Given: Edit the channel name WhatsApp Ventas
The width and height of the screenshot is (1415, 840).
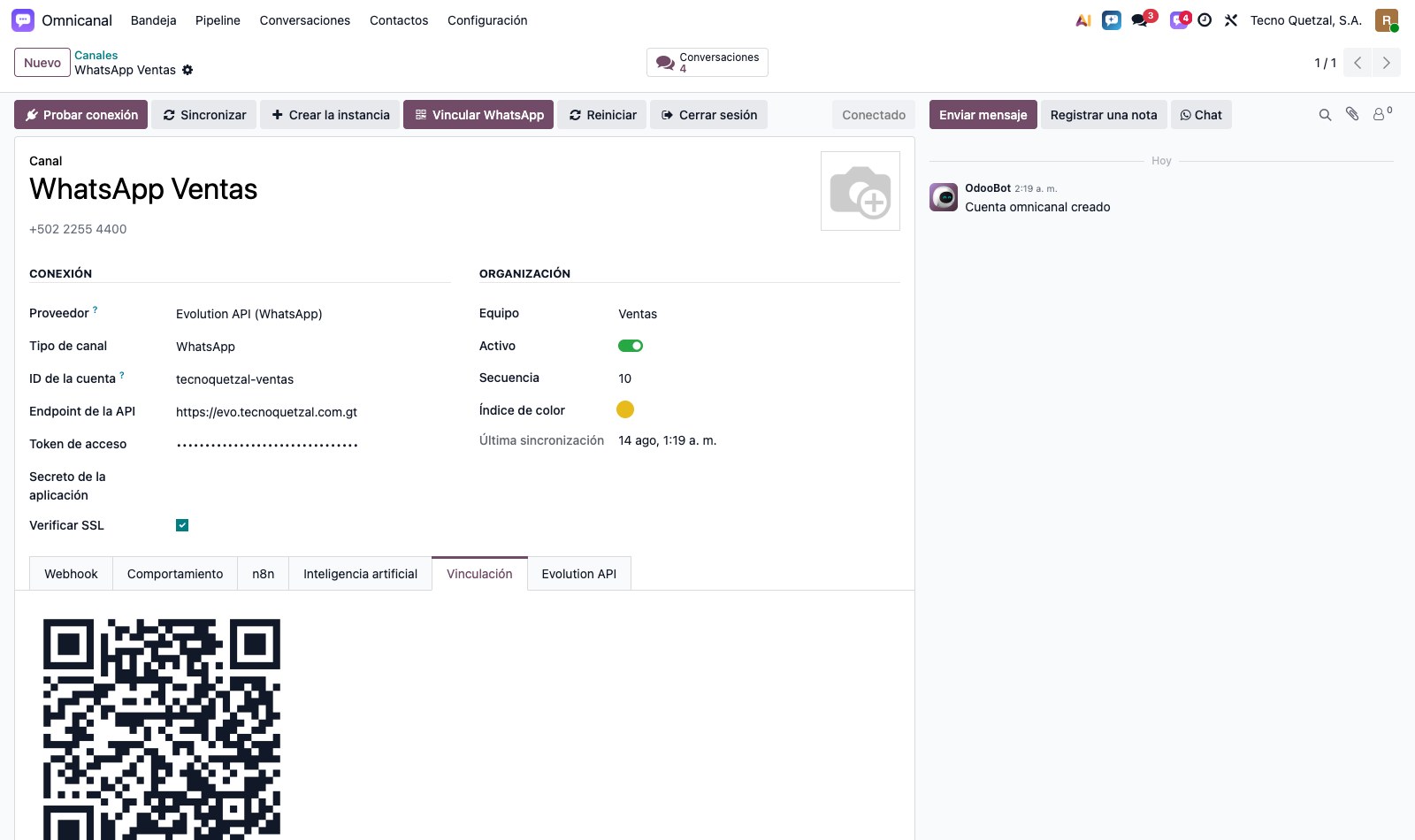Looking at the screenshot, I should pos(143,189).
